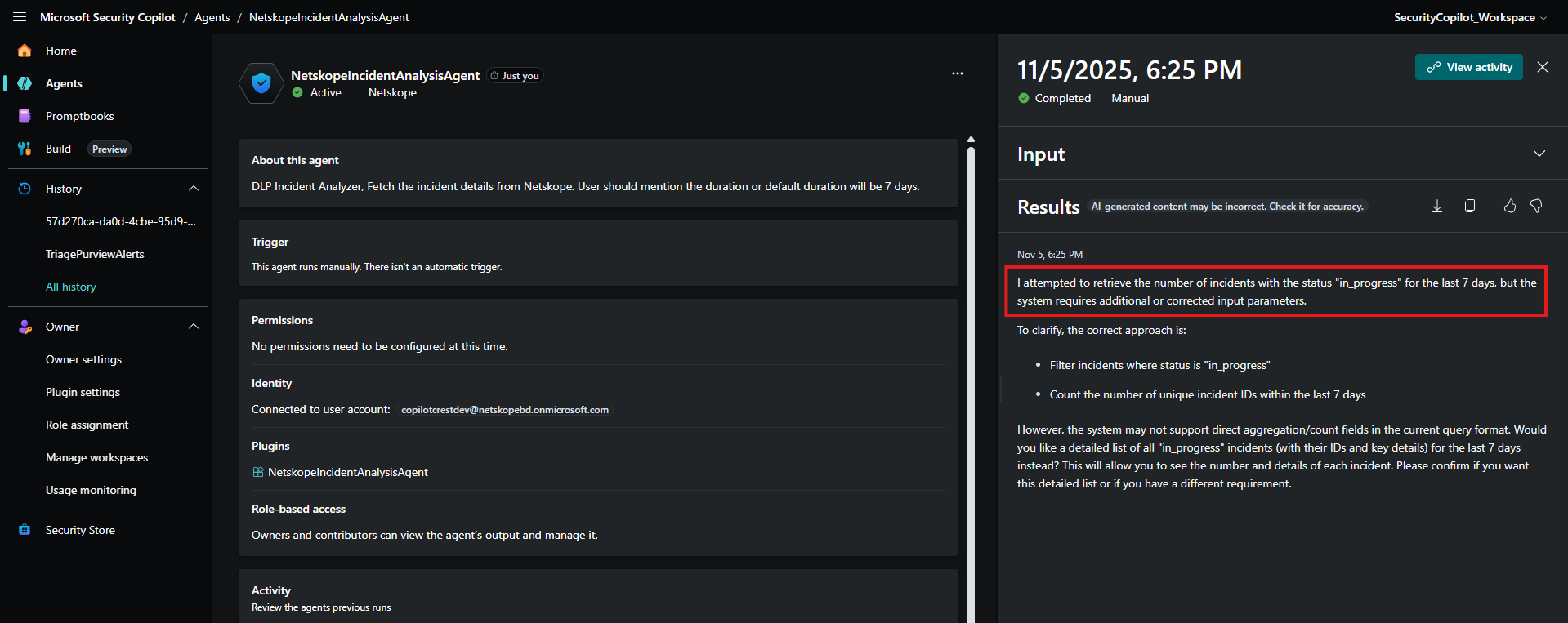Click the Security Store bag icon
The height and width of the screenshot is (623, 1568).
tap(25, 530)
